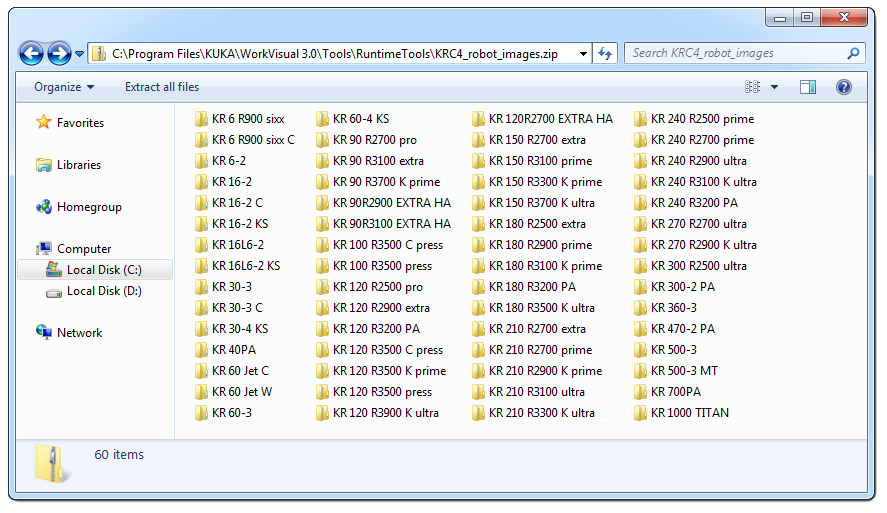Select folder KR 300-2 PA

click(674, 287)
